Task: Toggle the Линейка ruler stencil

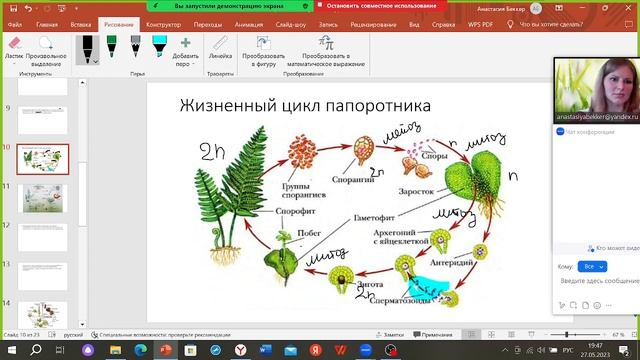Action: coord(220,48)
